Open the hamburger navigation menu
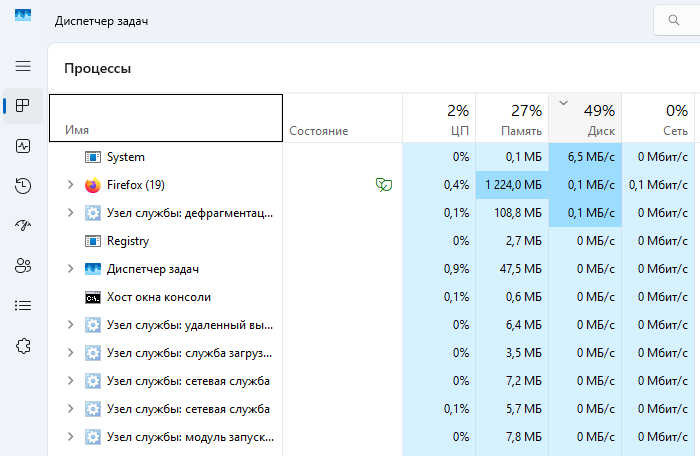The image size is (700, 456). coord(23,66)
